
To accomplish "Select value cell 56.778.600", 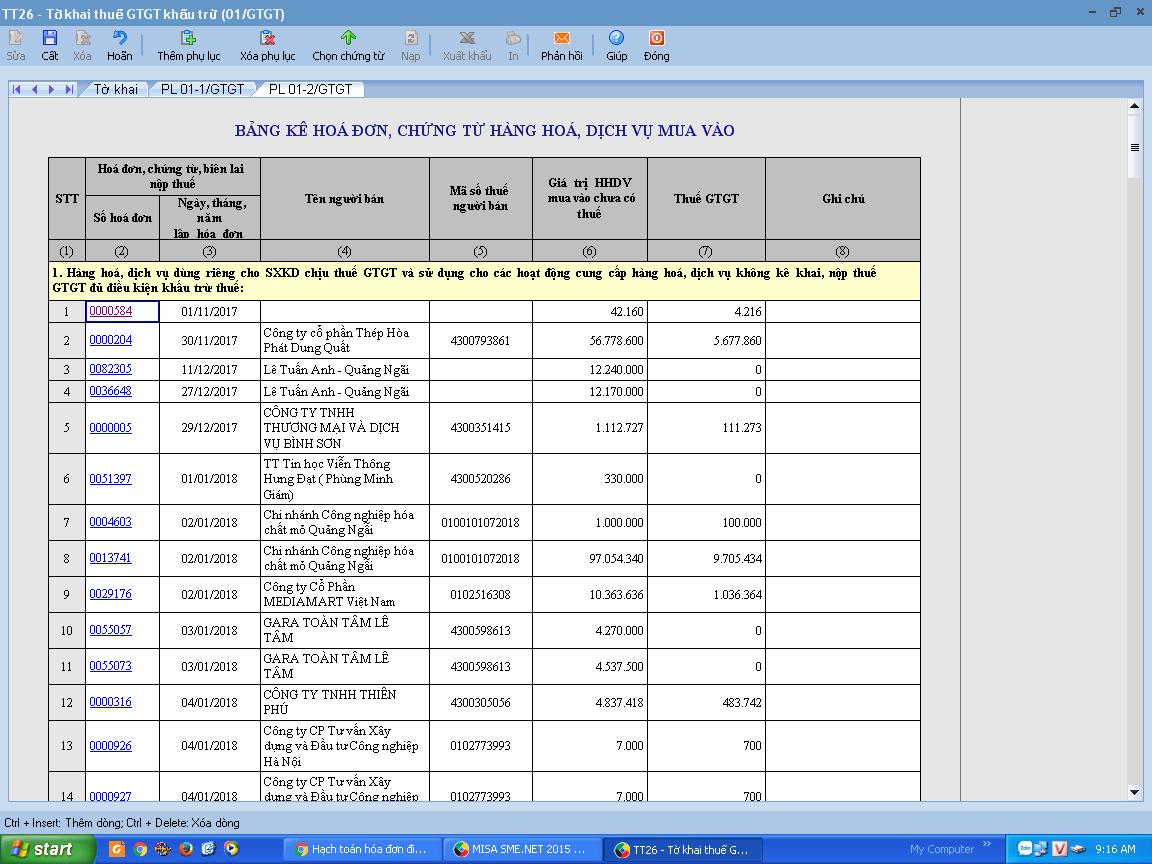I will click(x=590, y=340).
